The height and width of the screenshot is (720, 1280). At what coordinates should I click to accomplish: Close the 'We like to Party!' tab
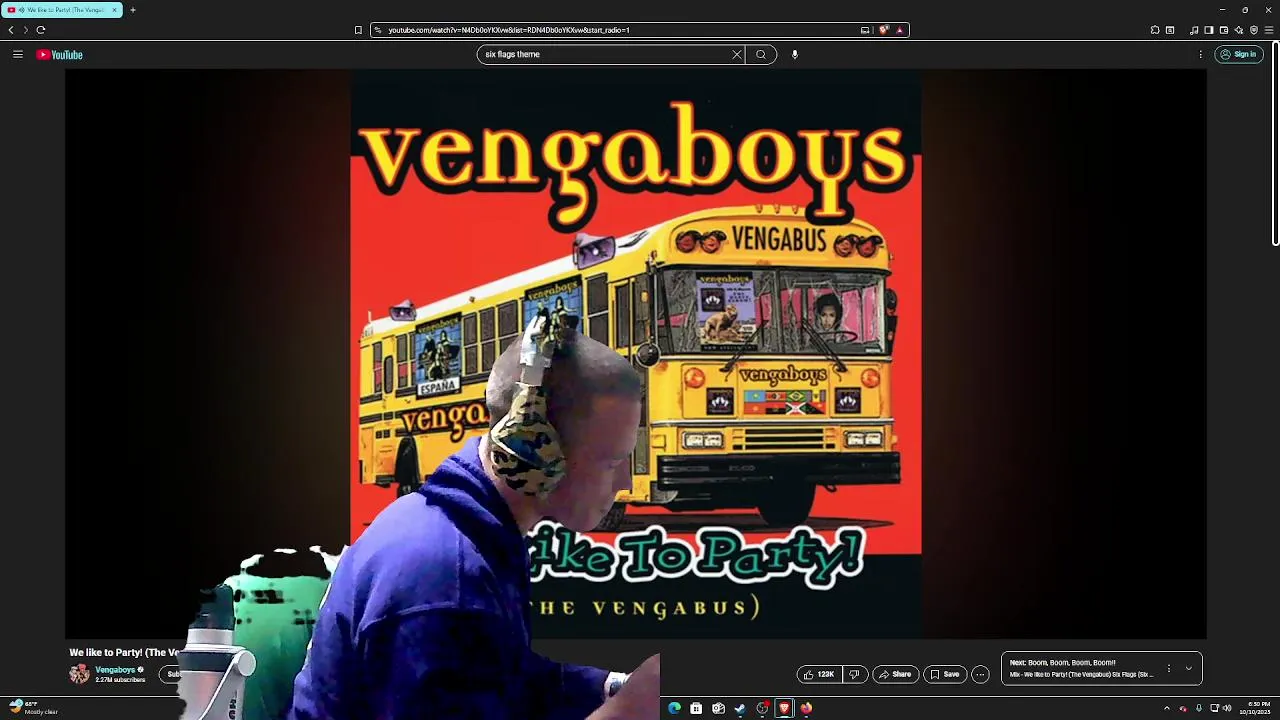click(114, 10)
